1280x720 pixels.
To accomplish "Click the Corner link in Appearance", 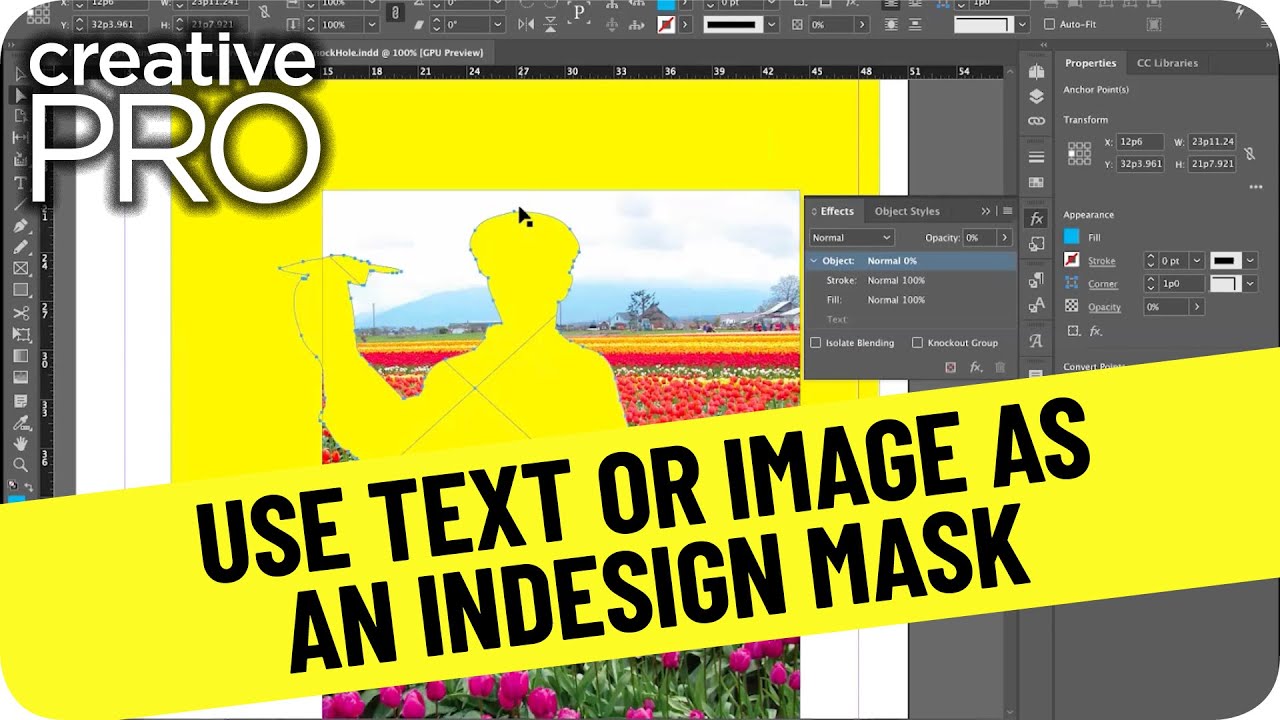I will pos(1102,284).
